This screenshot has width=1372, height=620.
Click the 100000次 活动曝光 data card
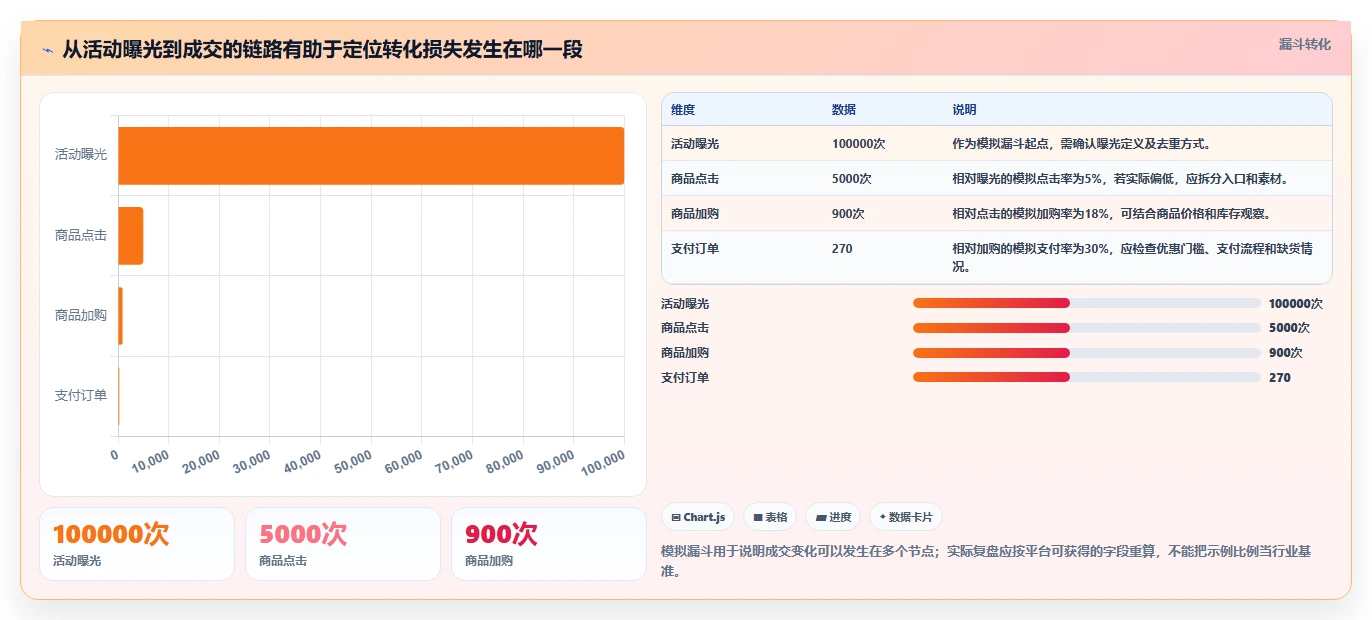click(137, 544)
